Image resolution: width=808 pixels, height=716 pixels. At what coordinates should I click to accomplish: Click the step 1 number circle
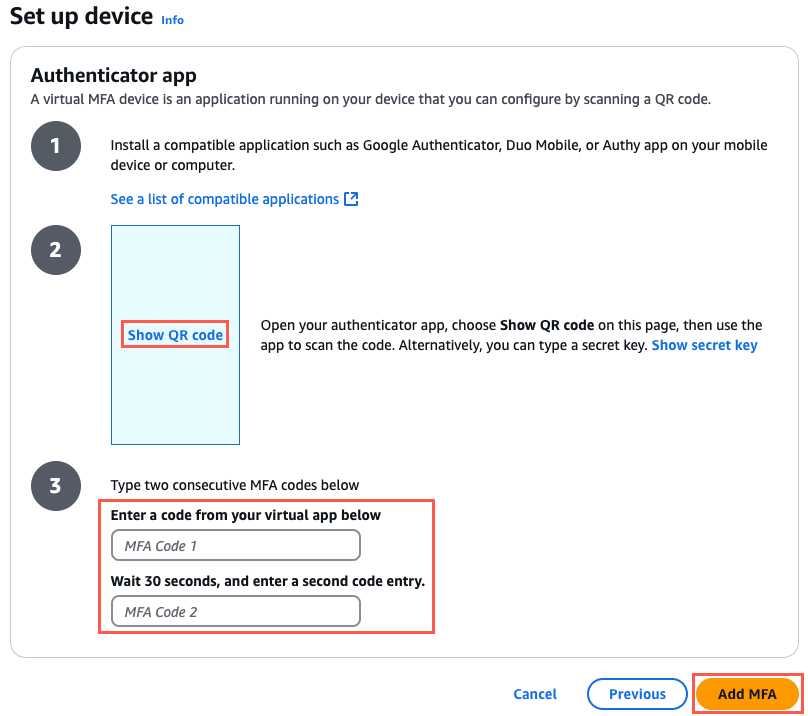click(55, 146)
